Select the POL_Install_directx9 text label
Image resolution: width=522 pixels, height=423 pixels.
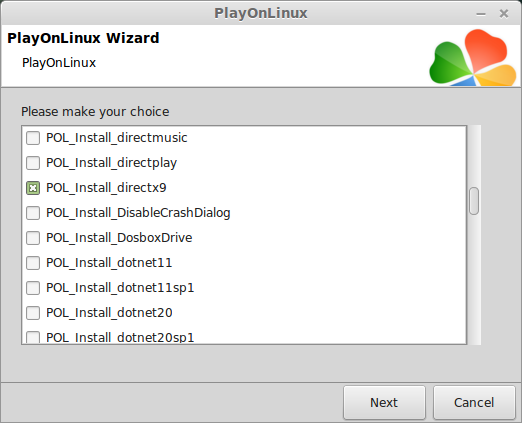coord(106,188)
